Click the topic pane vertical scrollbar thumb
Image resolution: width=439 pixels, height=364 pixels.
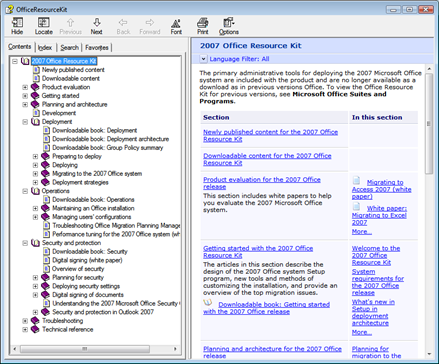(429, 123)
